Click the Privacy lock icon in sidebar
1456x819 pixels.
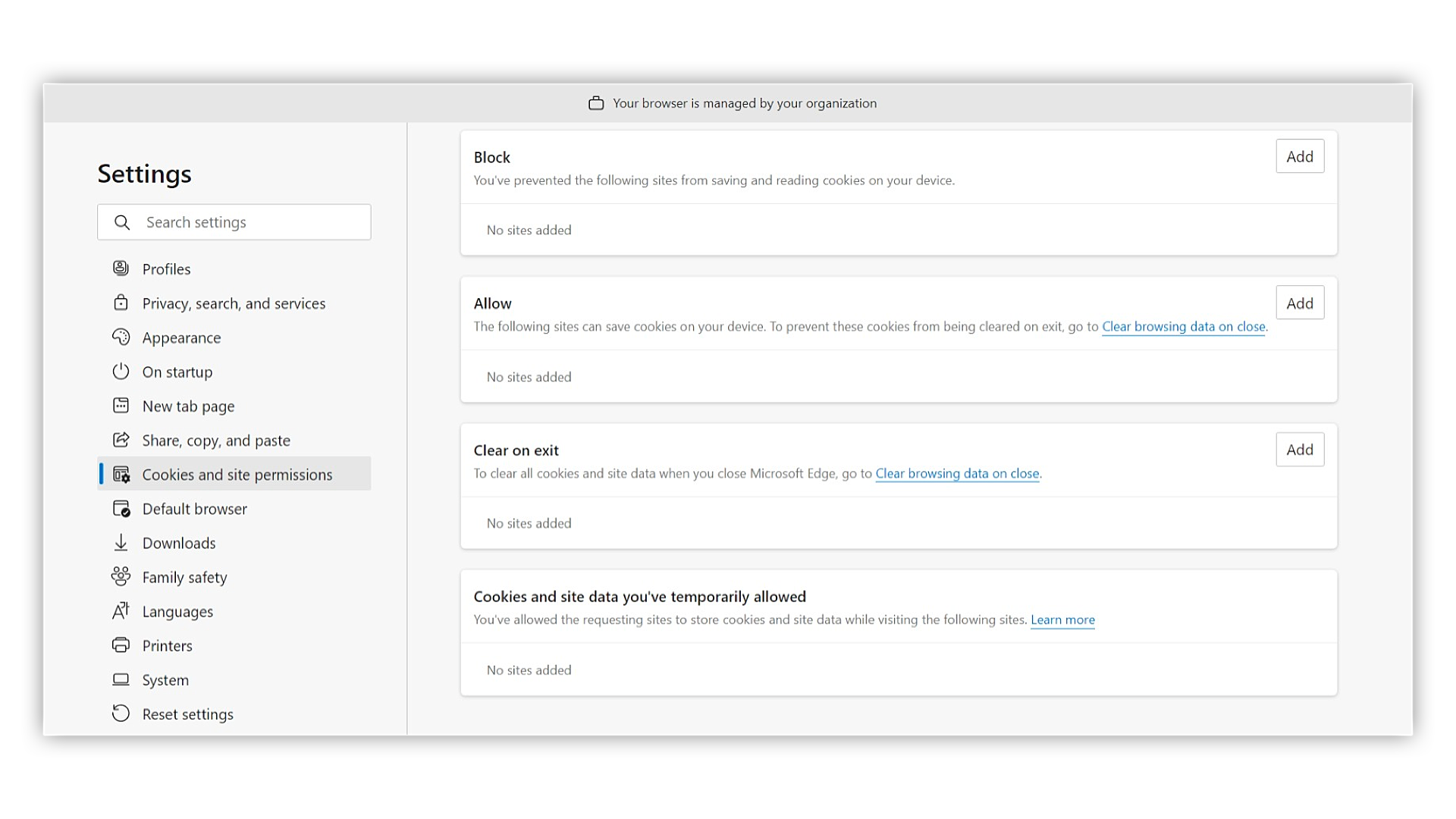[x=121, y=303]
